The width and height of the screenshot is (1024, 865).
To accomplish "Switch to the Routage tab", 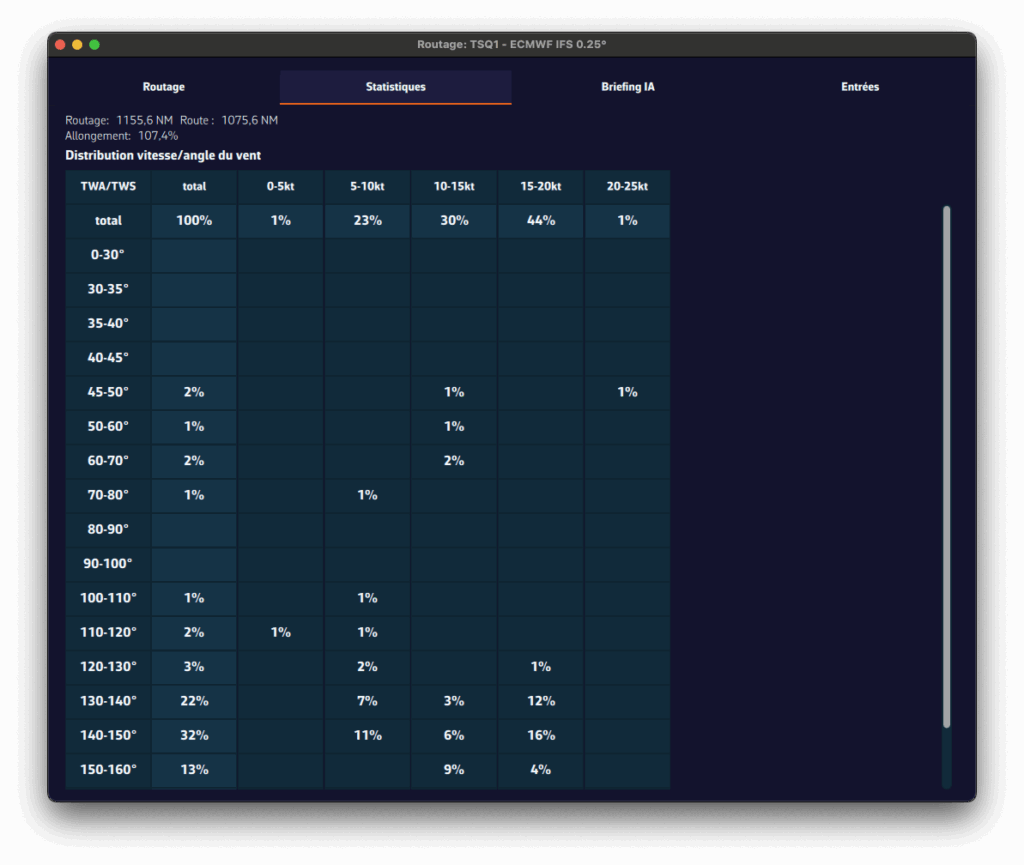I will click(x=163, y=87).
